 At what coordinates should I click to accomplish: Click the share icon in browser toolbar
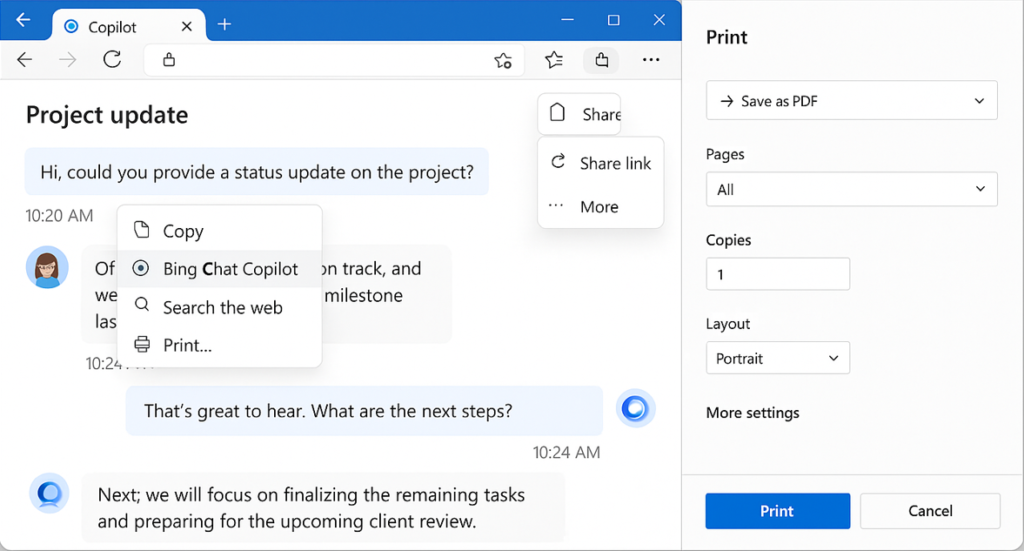click(601, 60)
